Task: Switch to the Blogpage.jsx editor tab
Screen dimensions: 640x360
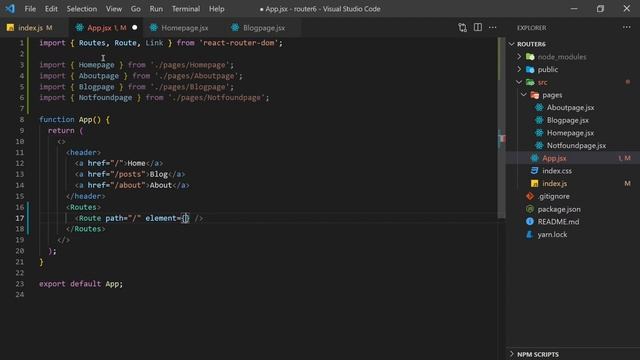Action: tap(262, 28)
